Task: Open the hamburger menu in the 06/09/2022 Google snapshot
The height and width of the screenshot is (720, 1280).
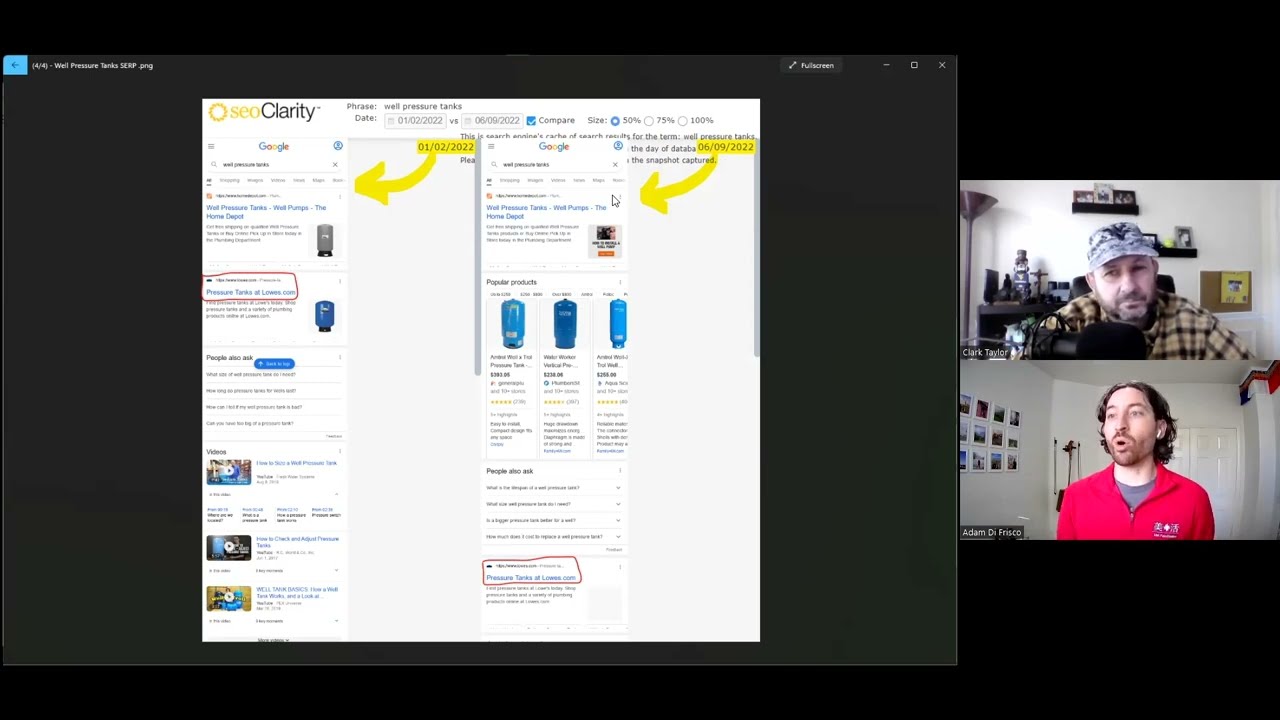Action: [x=491, y=146]
